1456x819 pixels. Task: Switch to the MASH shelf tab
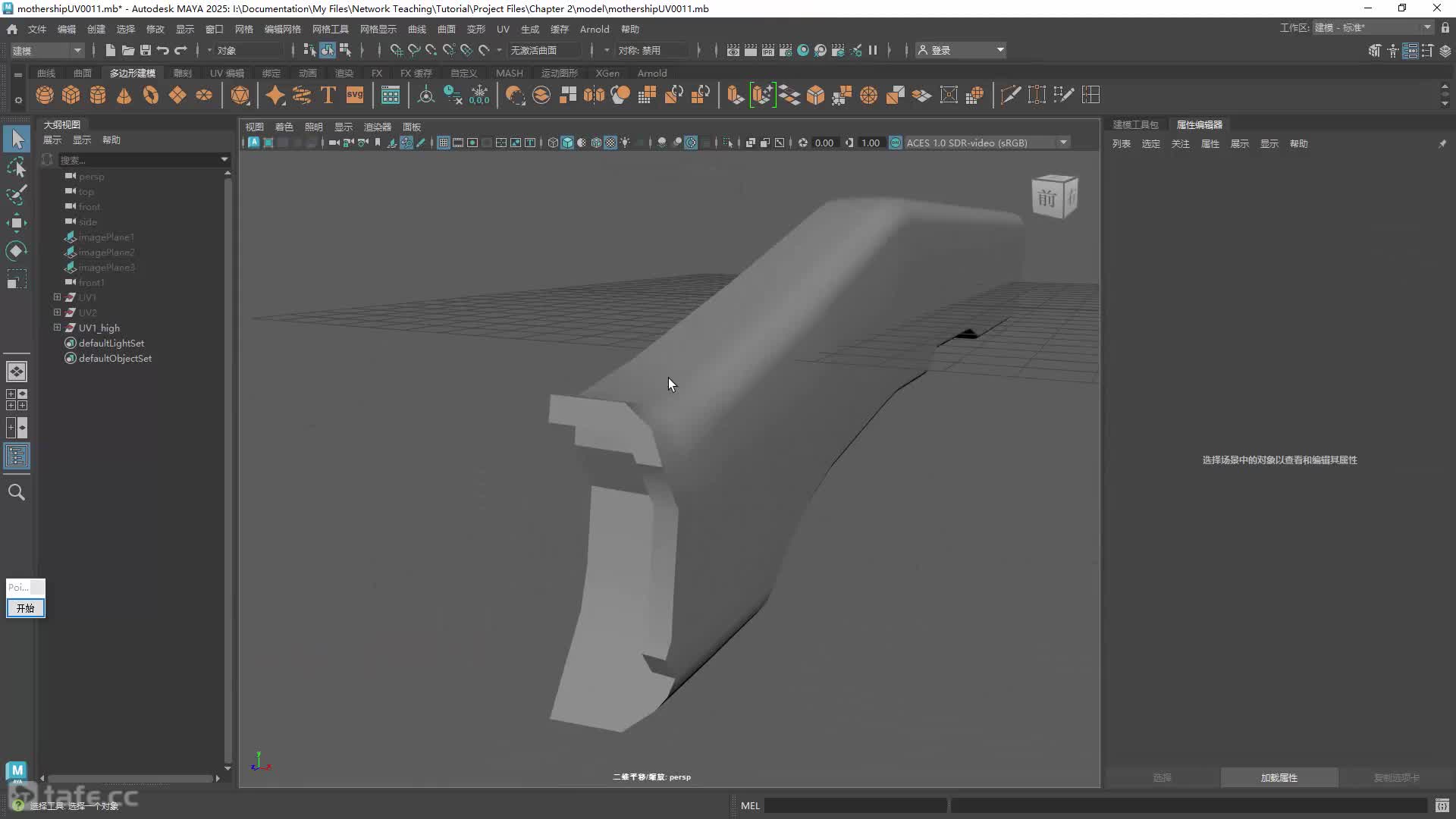tap(509, 73)
